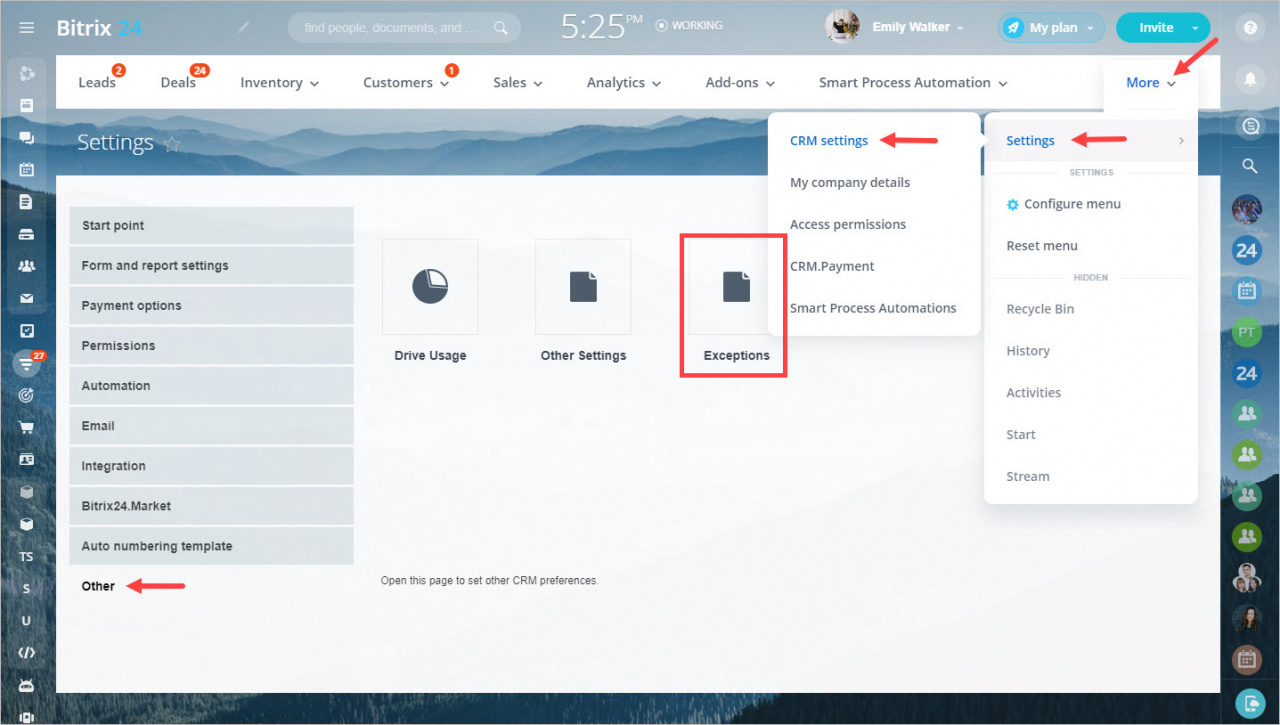Select CRM.Payment in submenu

pos(832,267)
